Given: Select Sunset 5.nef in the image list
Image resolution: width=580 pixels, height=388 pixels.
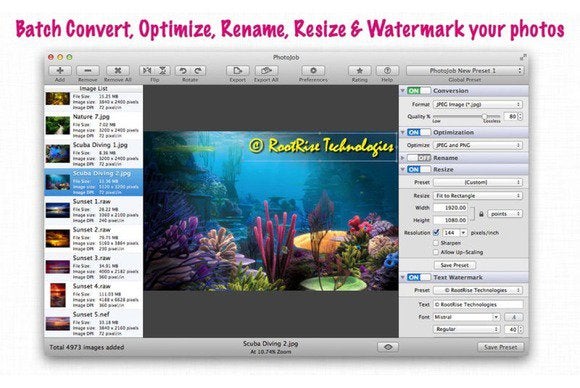Looking at the screenshot, I should pos(94,324).
